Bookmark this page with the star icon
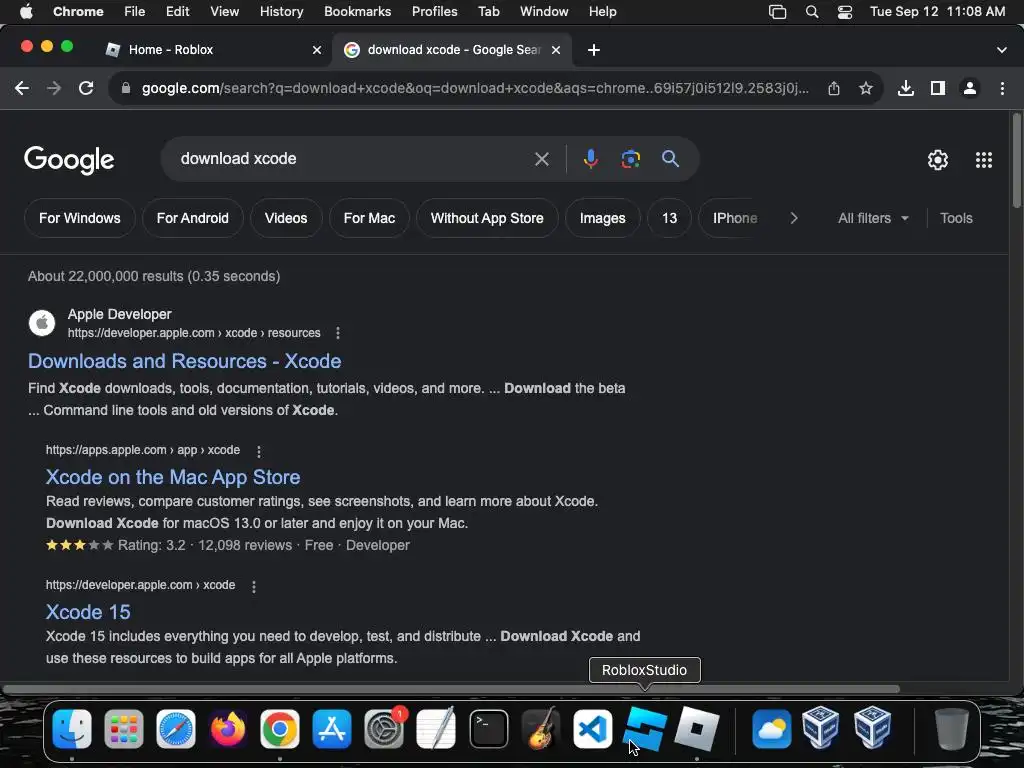Viewport: 1024px width, 768px height. (866, 88)
